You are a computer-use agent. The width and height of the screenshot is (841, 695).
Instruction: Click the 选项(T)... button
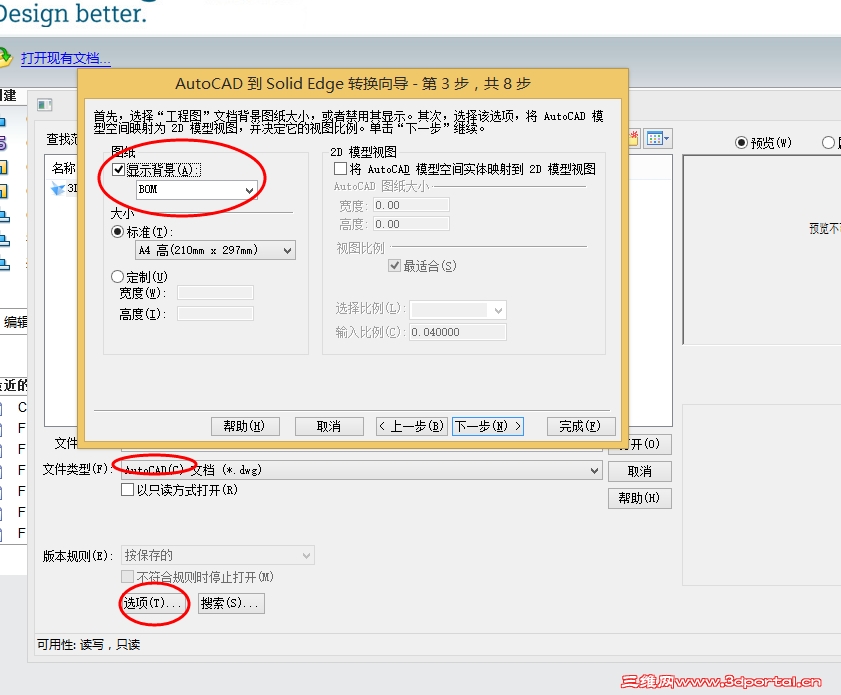pos(154,603)
